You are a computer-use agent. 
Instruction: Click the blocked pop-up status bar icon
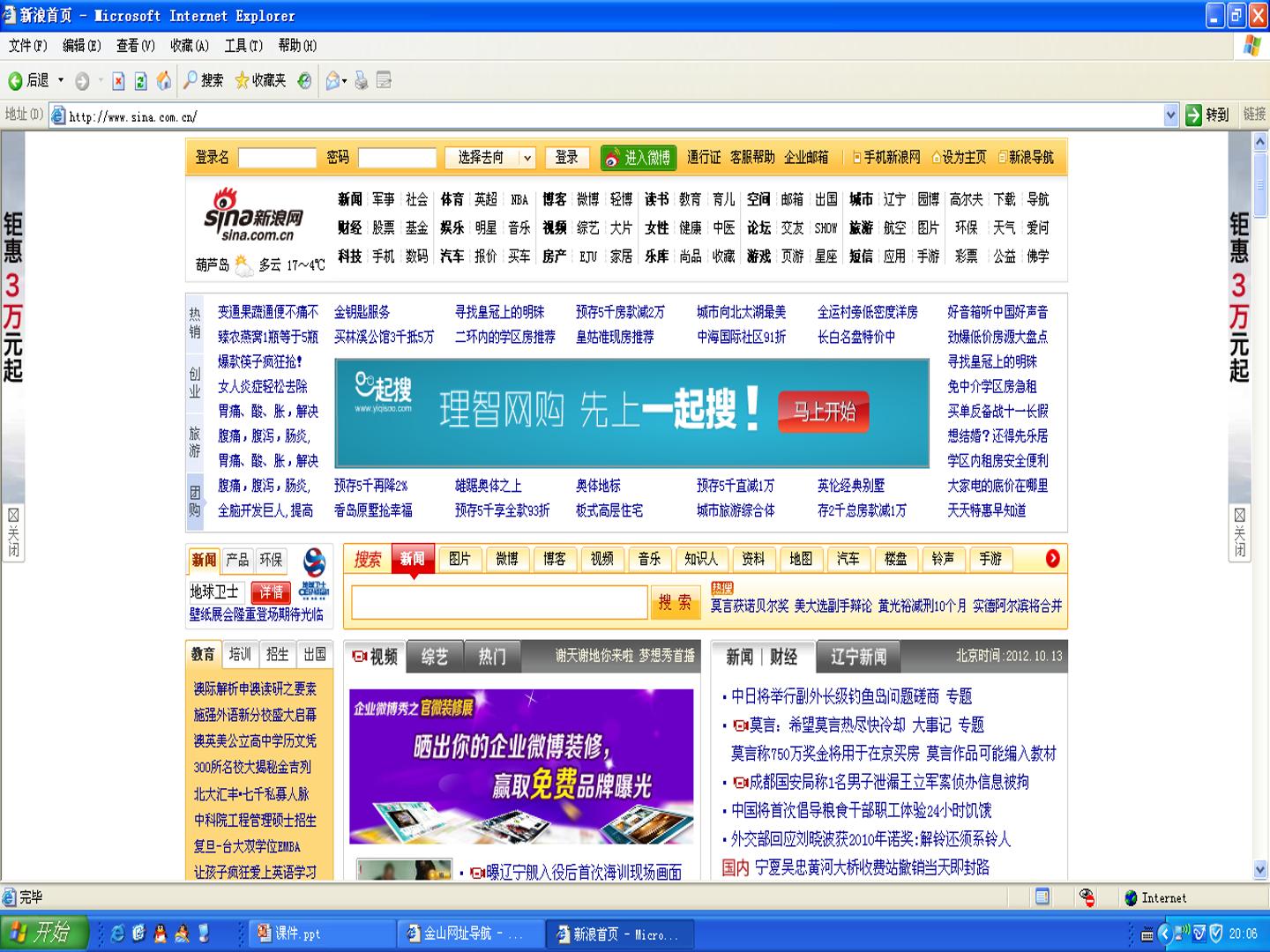(1087, 897)
